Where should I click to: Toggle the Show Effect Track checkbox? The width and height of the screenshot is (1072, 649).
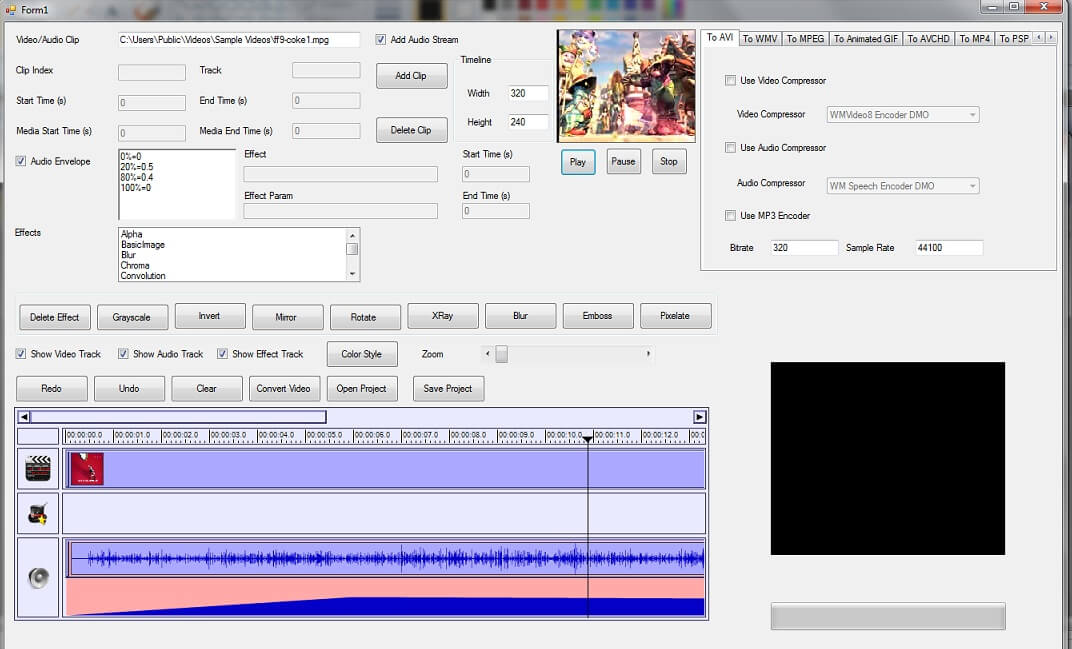coord(222,353)
